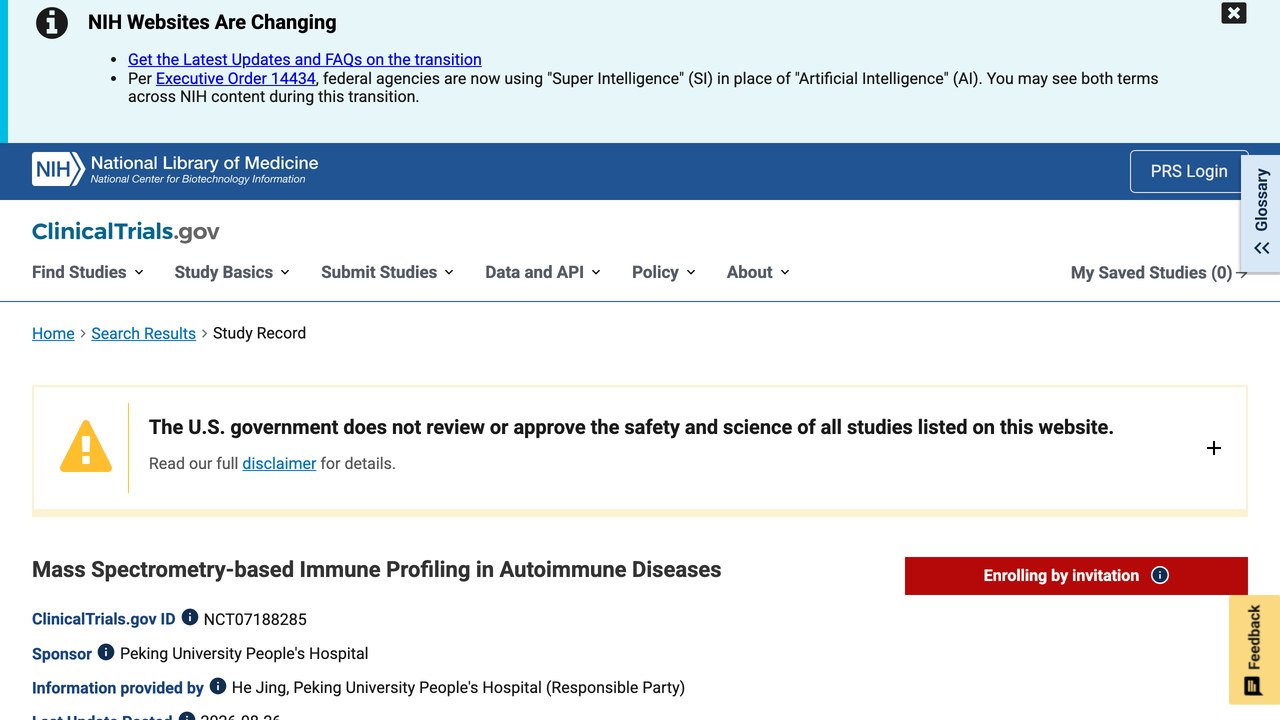1280x720 pixels.
Task: Click the info circle icon in announcement banner
Action: [52, 22]
